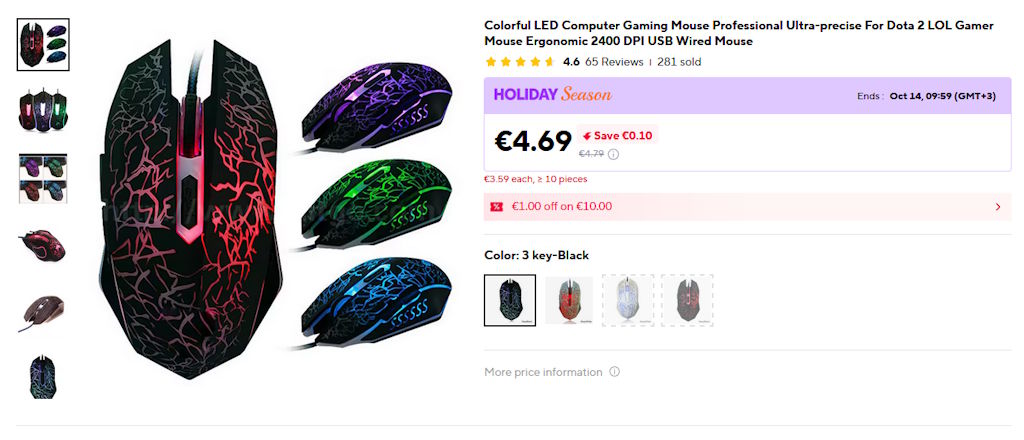Select the fourth thumbnail of the red mouse
Image resolution: width=1024 pixels, height=440 pixels.
click(43, 245)
